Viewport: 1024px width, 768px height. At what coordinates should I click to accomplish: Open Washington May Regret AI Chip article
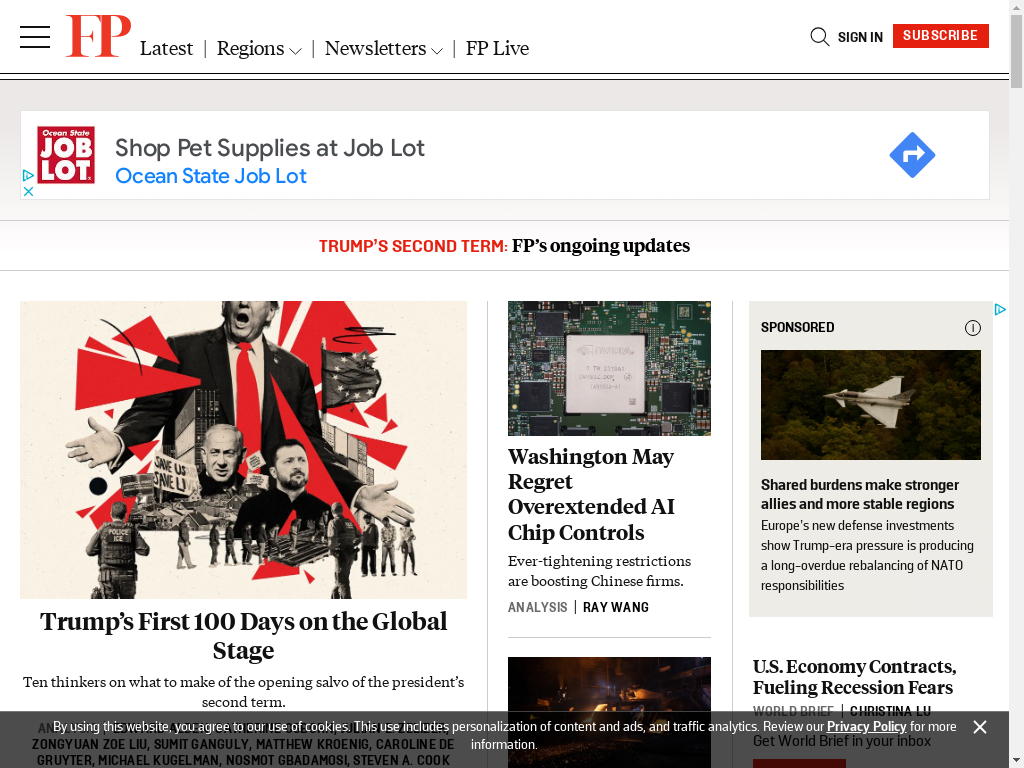[591, 494]
